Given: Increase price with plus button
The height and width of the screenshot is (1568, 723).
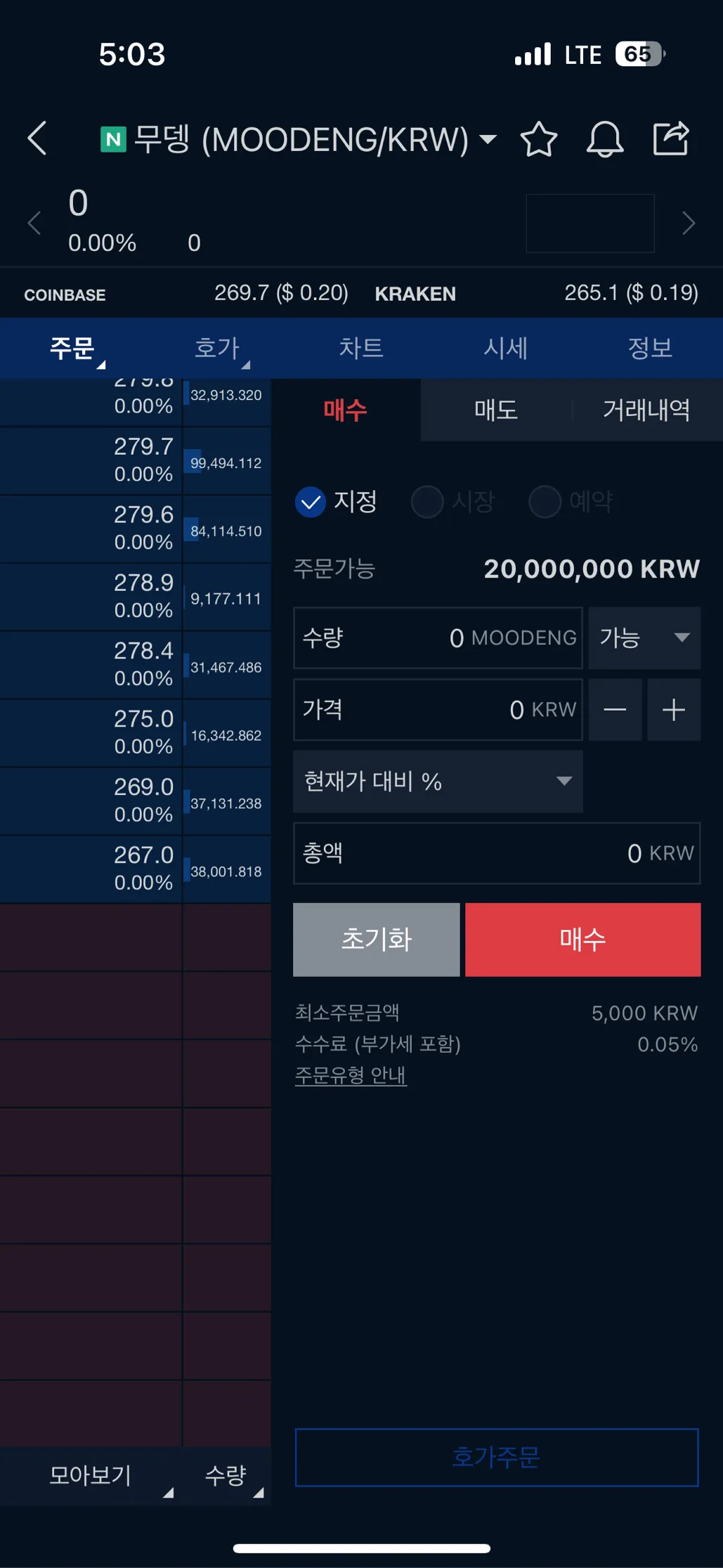Looking at the screenshot, I should click(674, 710).
